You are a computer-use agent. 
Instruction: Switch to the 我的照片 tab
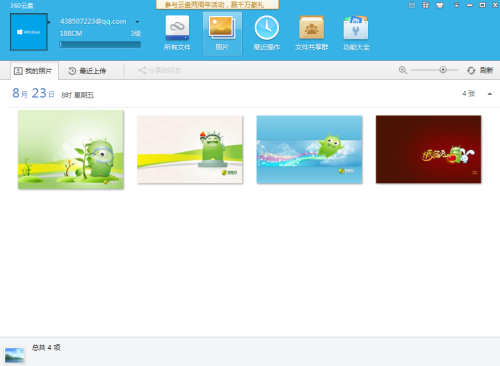(x=34, y=71)
